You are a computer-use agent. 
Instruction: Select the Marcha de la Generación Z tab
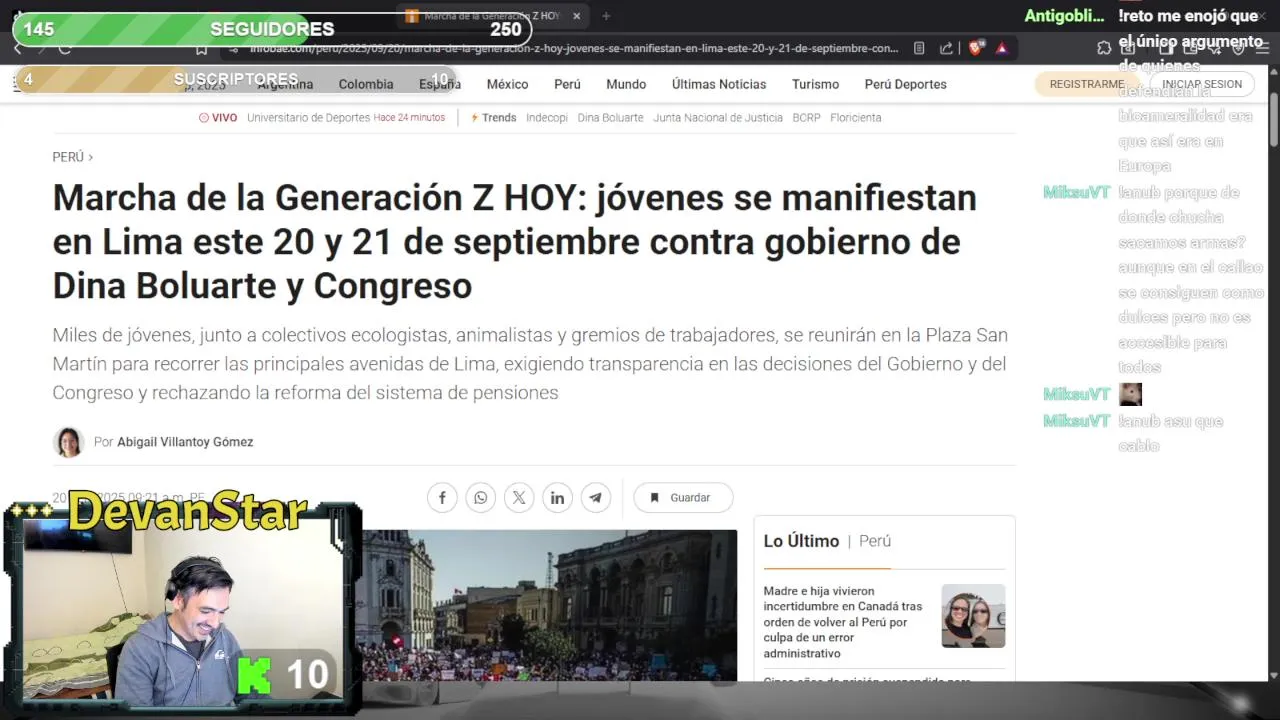(x=492, y=16)
